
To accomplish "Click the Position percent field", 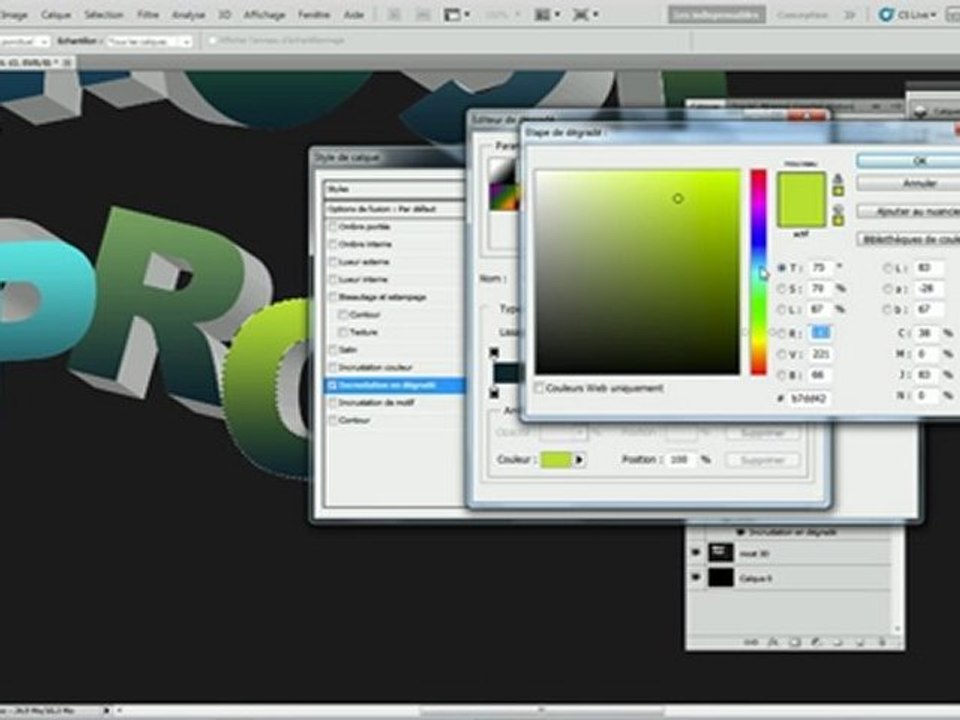I will pos(681,459).
